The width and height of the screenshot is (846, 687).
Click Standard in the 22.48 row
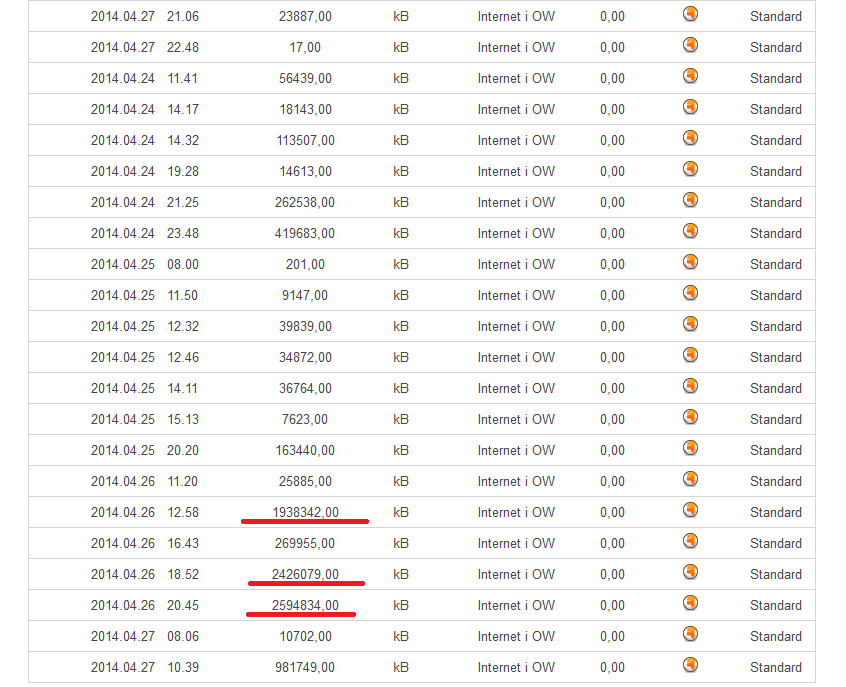click(x=776, y=47)
